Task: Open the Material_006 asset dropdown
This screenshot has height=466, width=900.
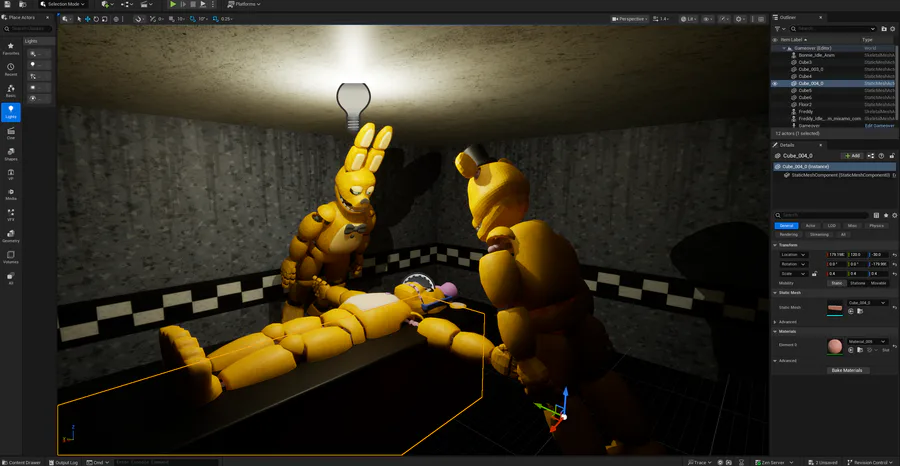Action: point(867,341)
